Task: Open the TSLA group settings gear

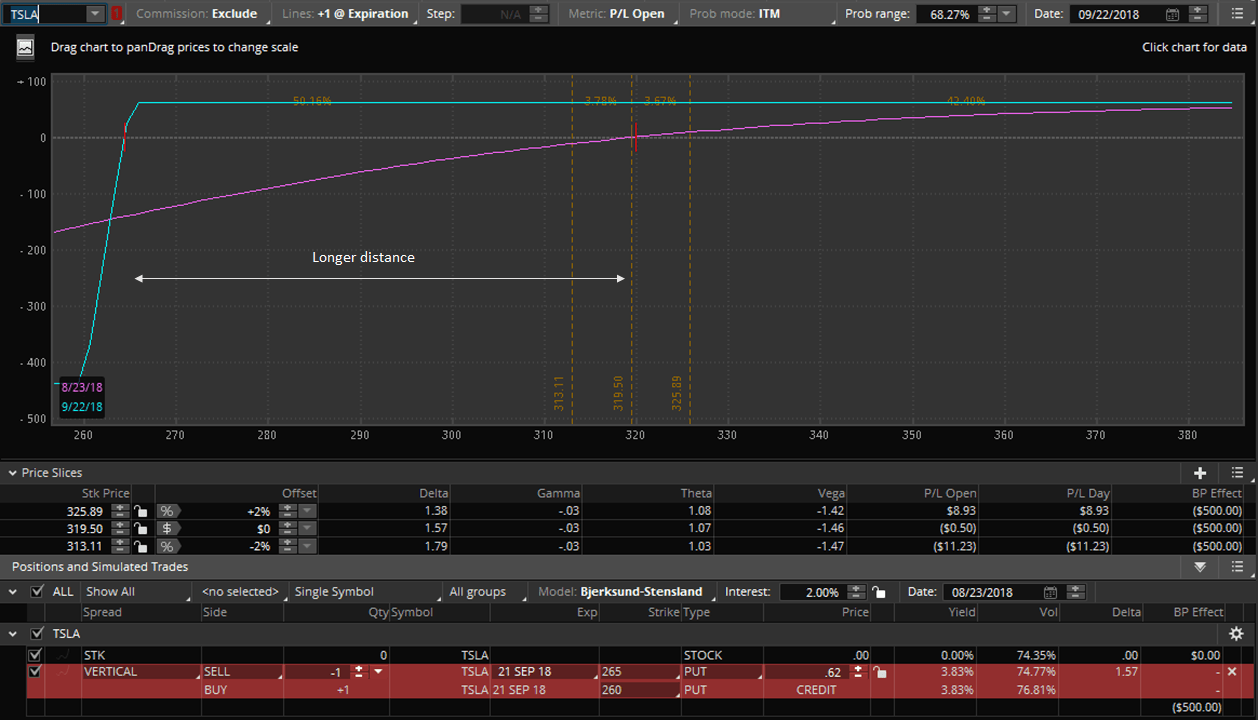Action: click(x=1236, y=634)
